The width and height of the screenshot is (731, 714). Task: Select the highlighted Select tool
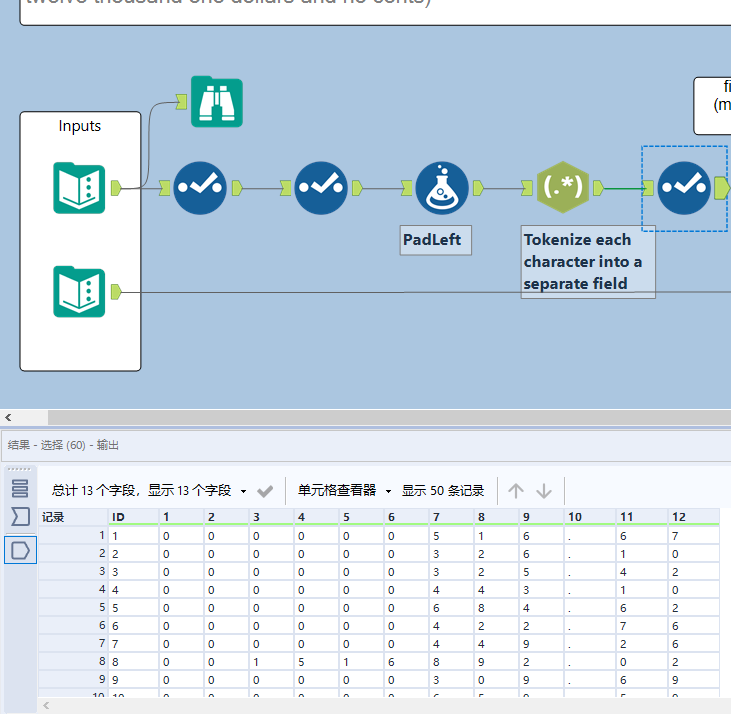[684, 188]
